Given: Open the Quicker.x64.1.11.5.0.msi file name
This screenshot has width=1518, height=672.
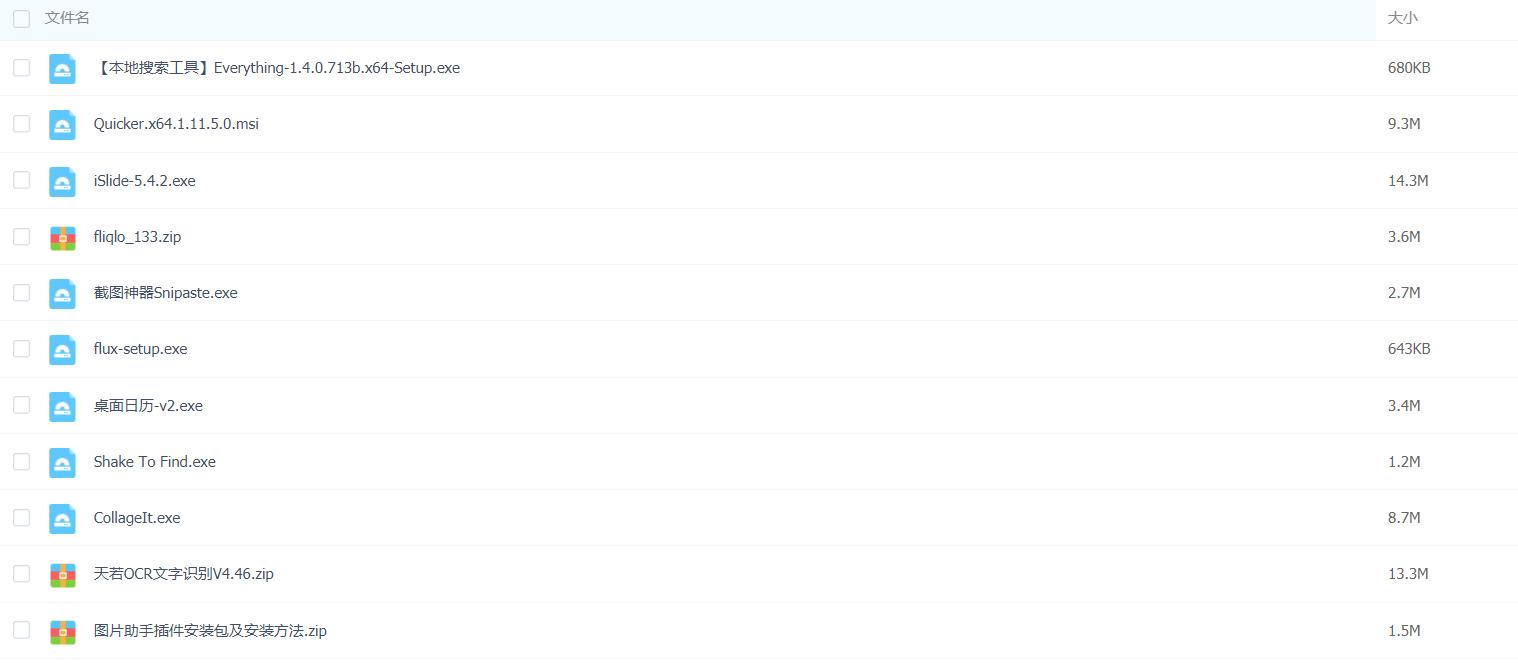Looking at the screenshot, I should tap(176, 124).
